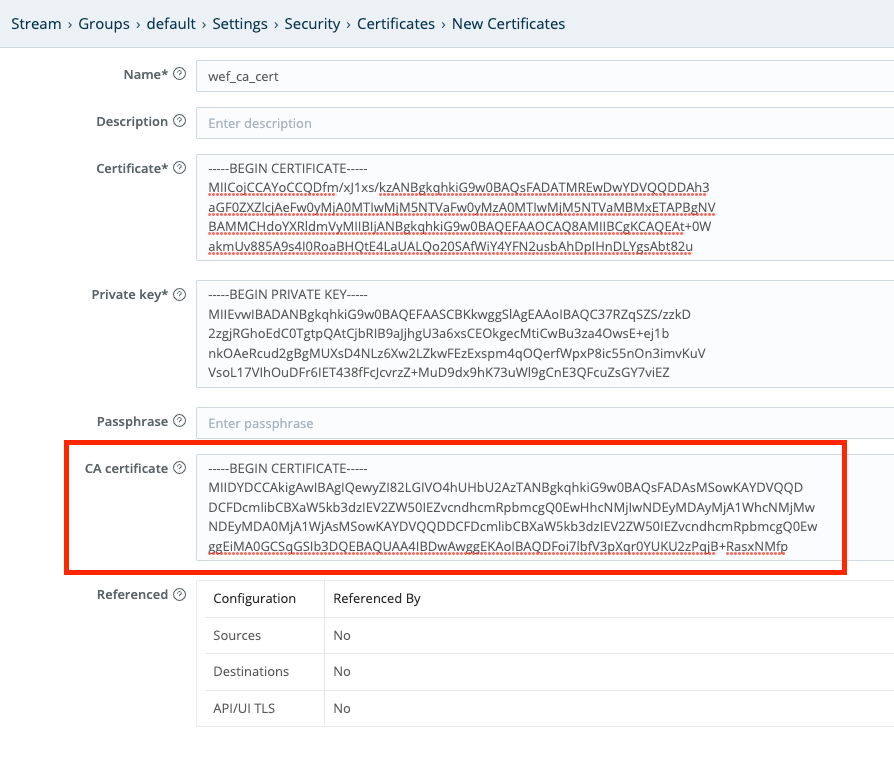The width and height of the screenshot is (894, 783).
Task: Click the New Certificates breadcrumb entry
Action: pyautogui.click(x=508, y=23)
